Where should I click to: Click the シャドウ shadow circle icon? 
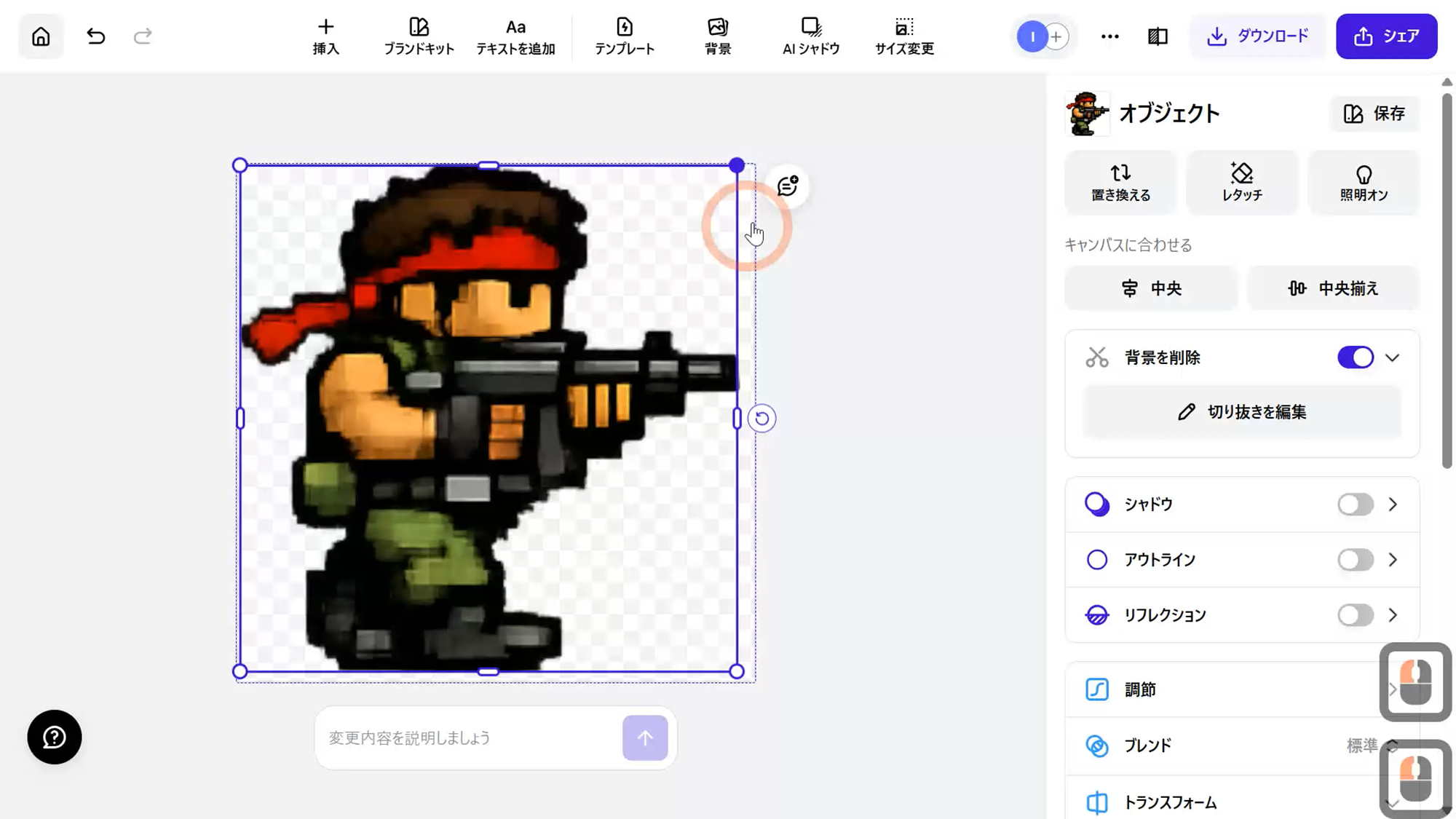coord(1096,505)
